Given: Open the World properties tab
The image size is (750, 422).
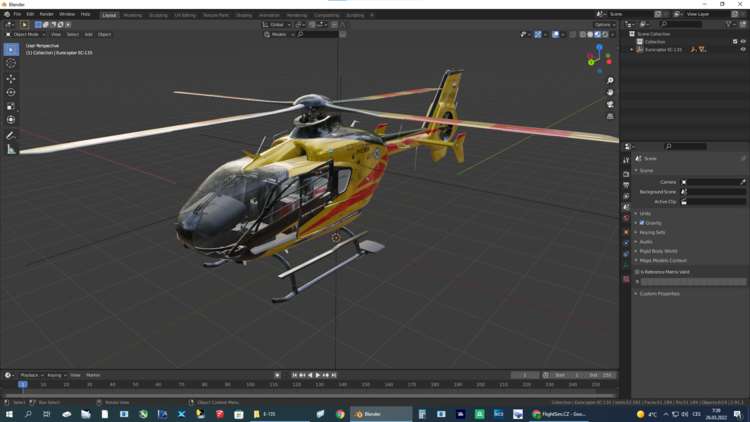Looking at the screenshot, I should click(626, 218).
